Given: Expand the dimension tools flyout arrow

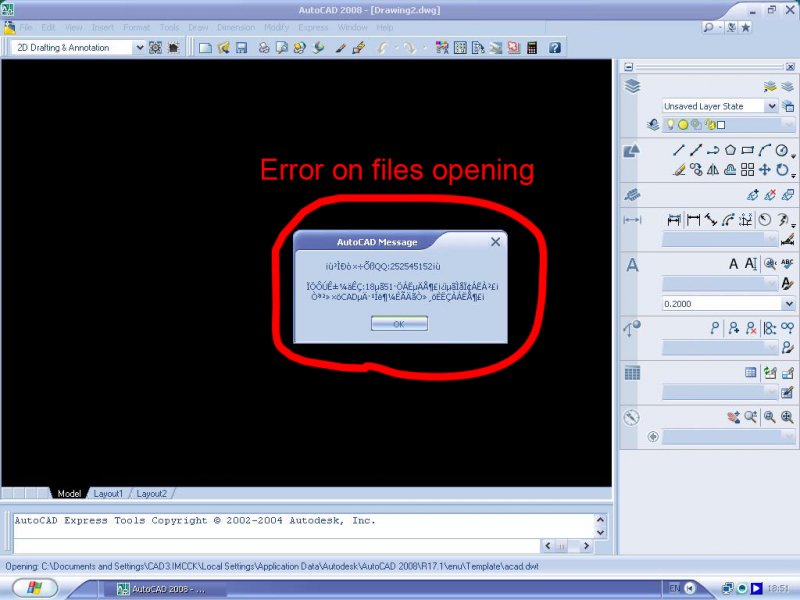Looking at the screenshot, I should [793, 225].
